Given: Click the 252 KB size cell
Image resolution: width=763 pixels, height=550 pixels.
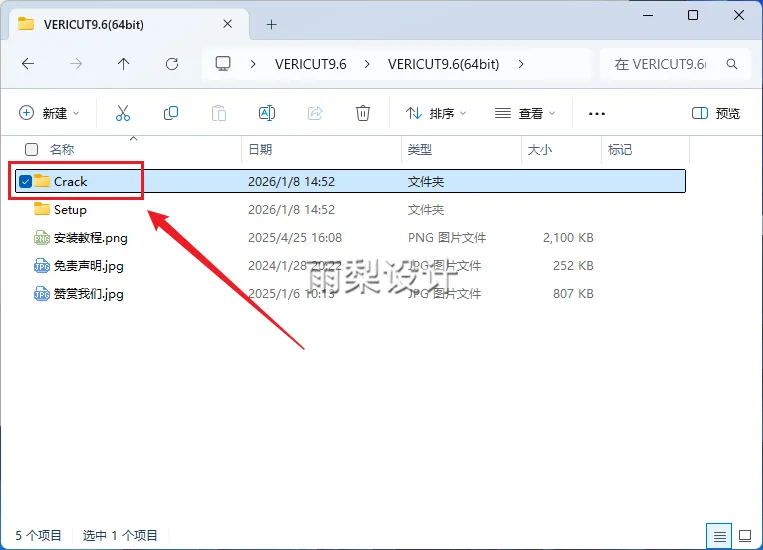Looking at the screenshot, I should (573, 266).
